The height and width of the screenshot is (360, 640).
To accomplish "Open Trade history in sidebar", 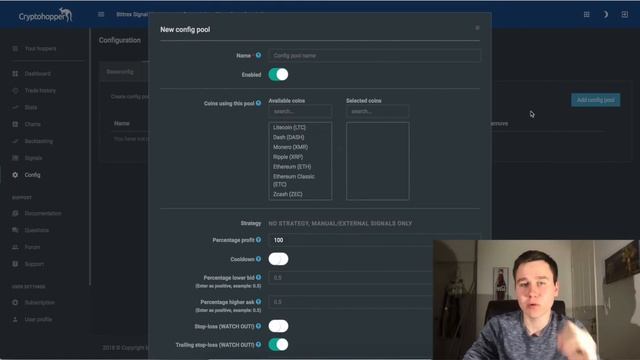I will coord(40,90).
